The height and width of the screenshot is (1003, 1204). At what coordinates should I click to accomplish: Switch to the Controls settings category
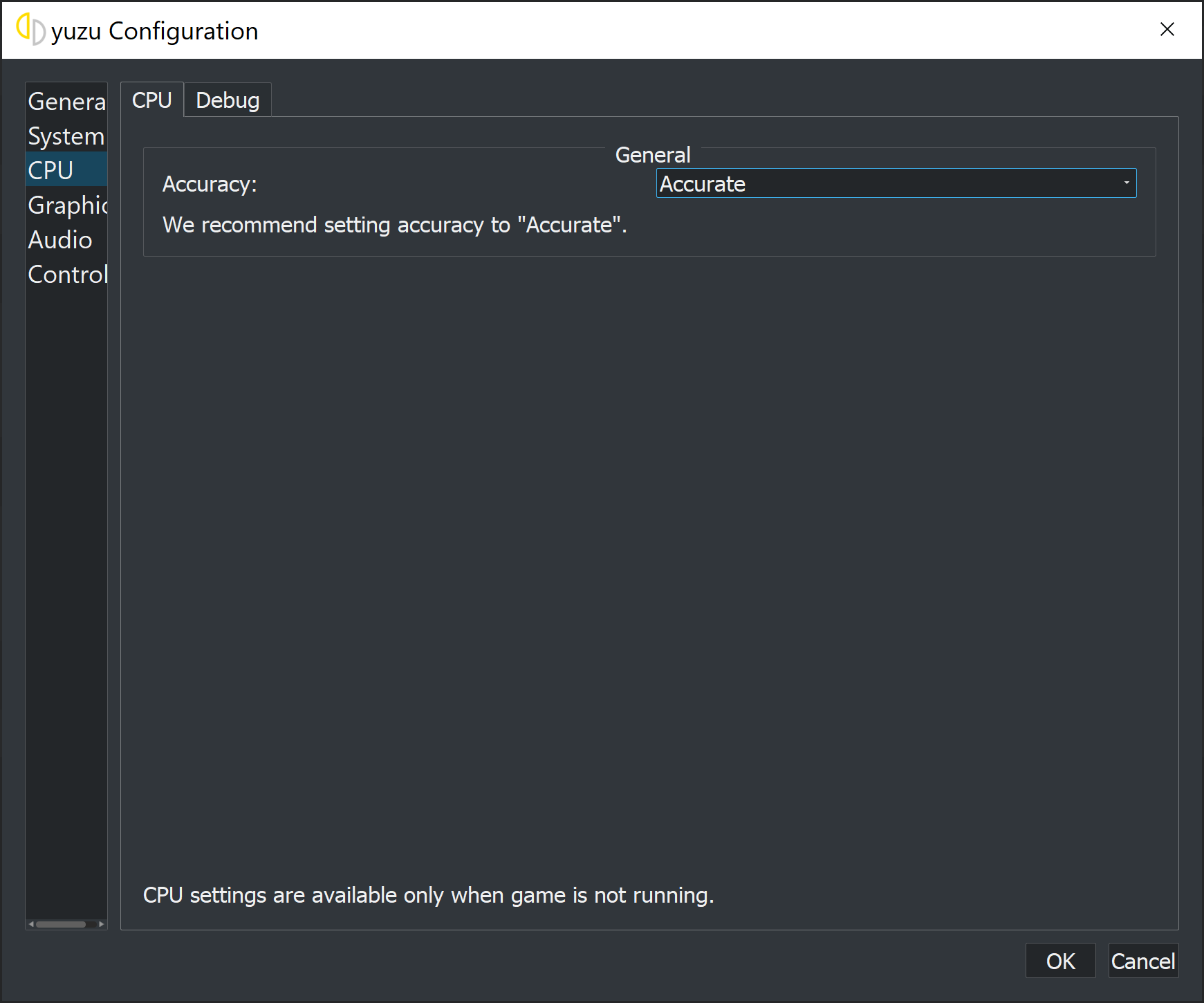pyautogui.click(x=66, y=274)
